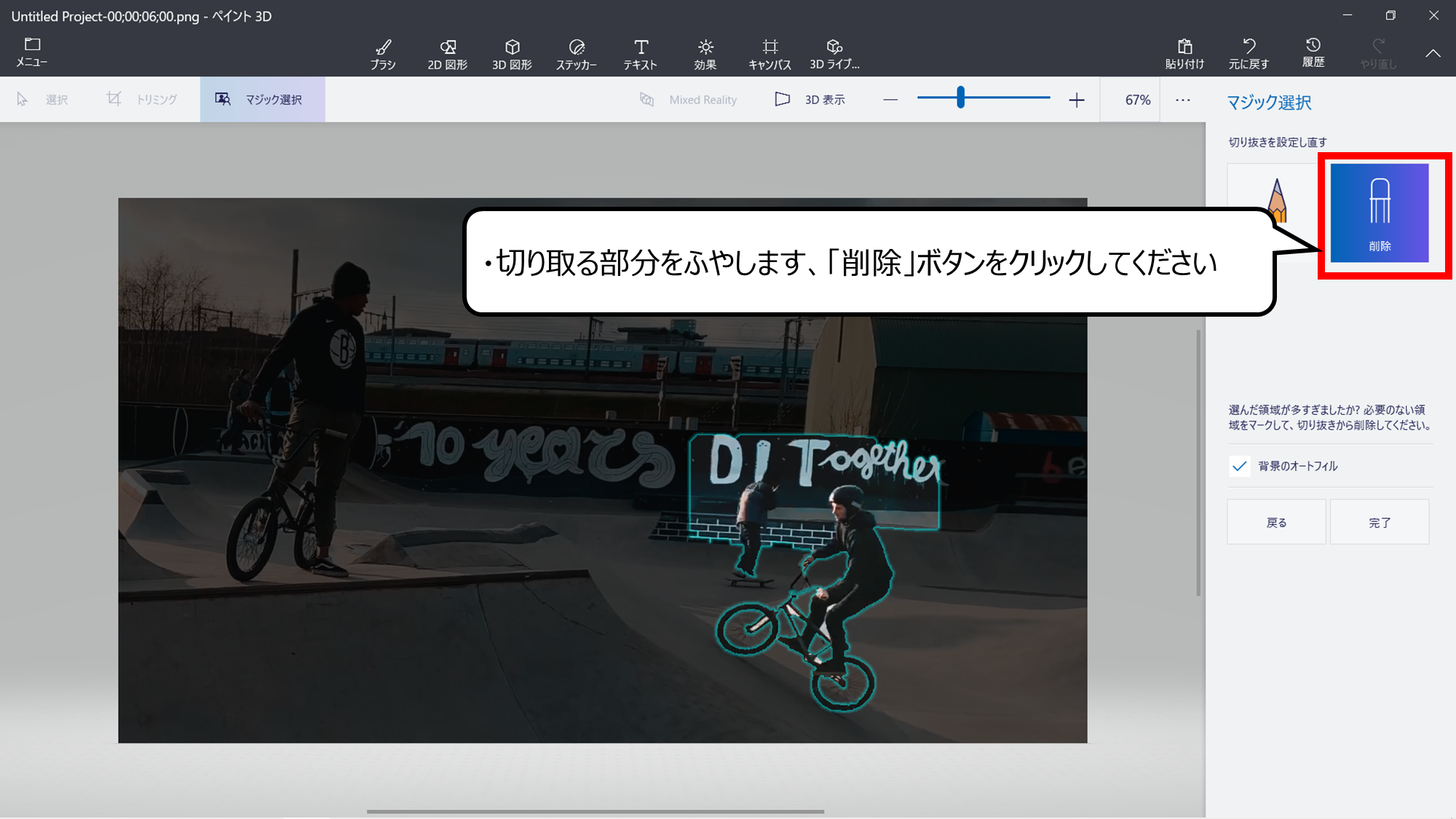This screenshot has width=1456, height=819.
Task: Choose the 選択 select tool
Action: click(42, 100)
